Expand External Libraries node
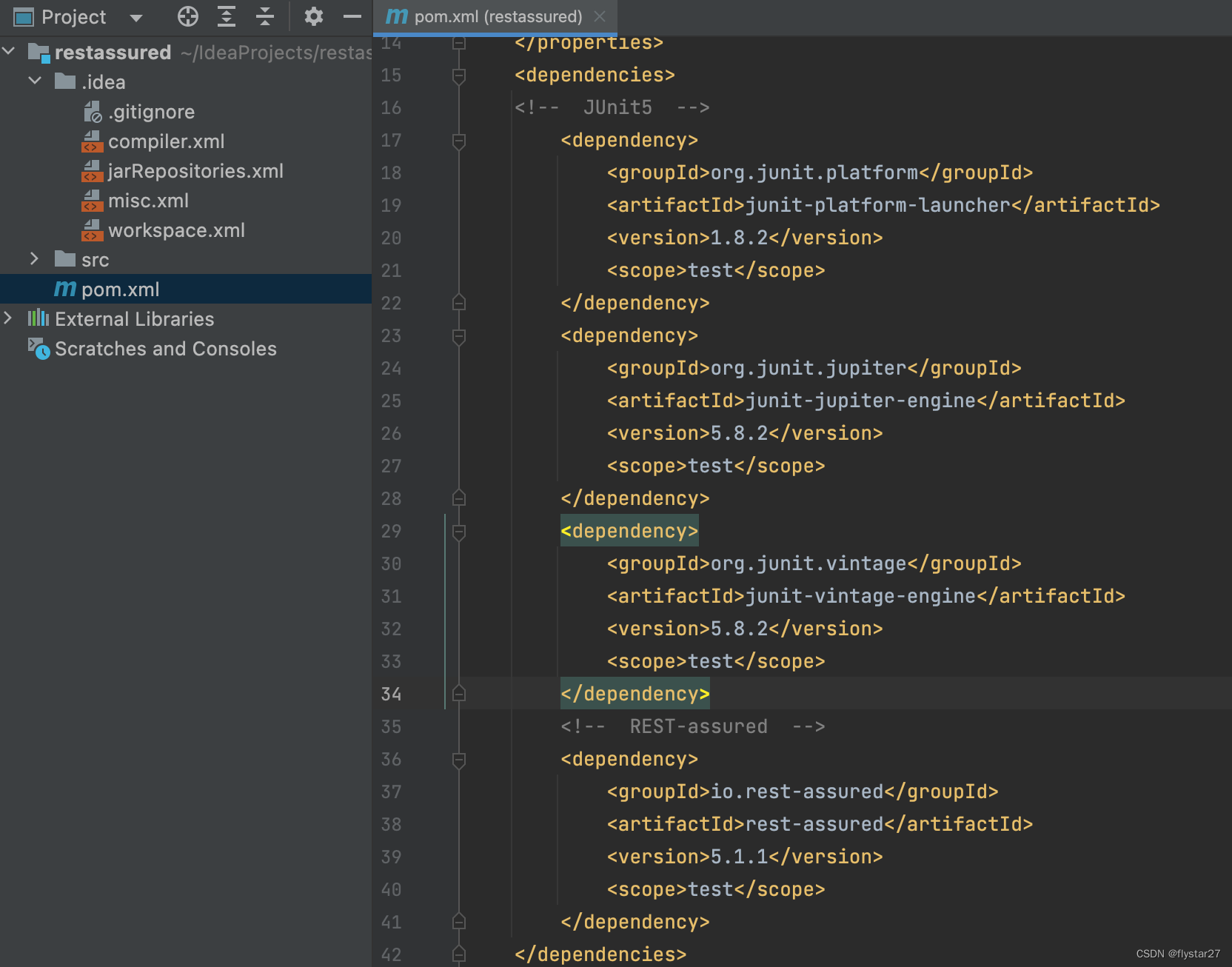The image size is (1232, 967). (8, 318)
